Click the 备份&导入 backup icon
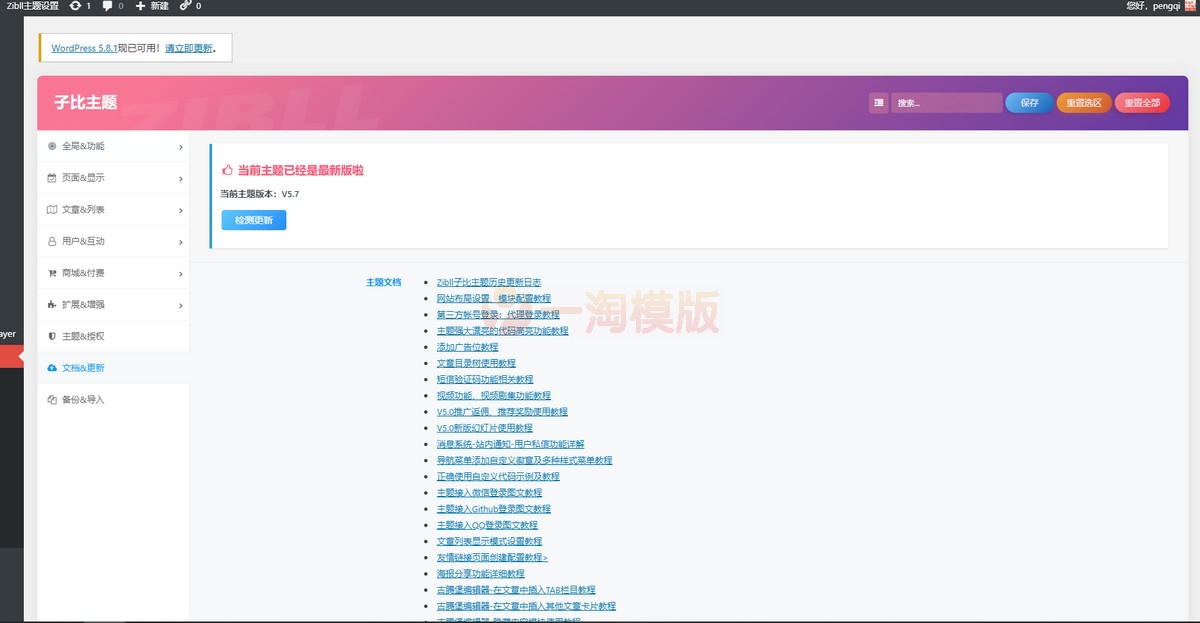Image resolution: width=1200 pixels, height=623 pixels. click(51, 400)
